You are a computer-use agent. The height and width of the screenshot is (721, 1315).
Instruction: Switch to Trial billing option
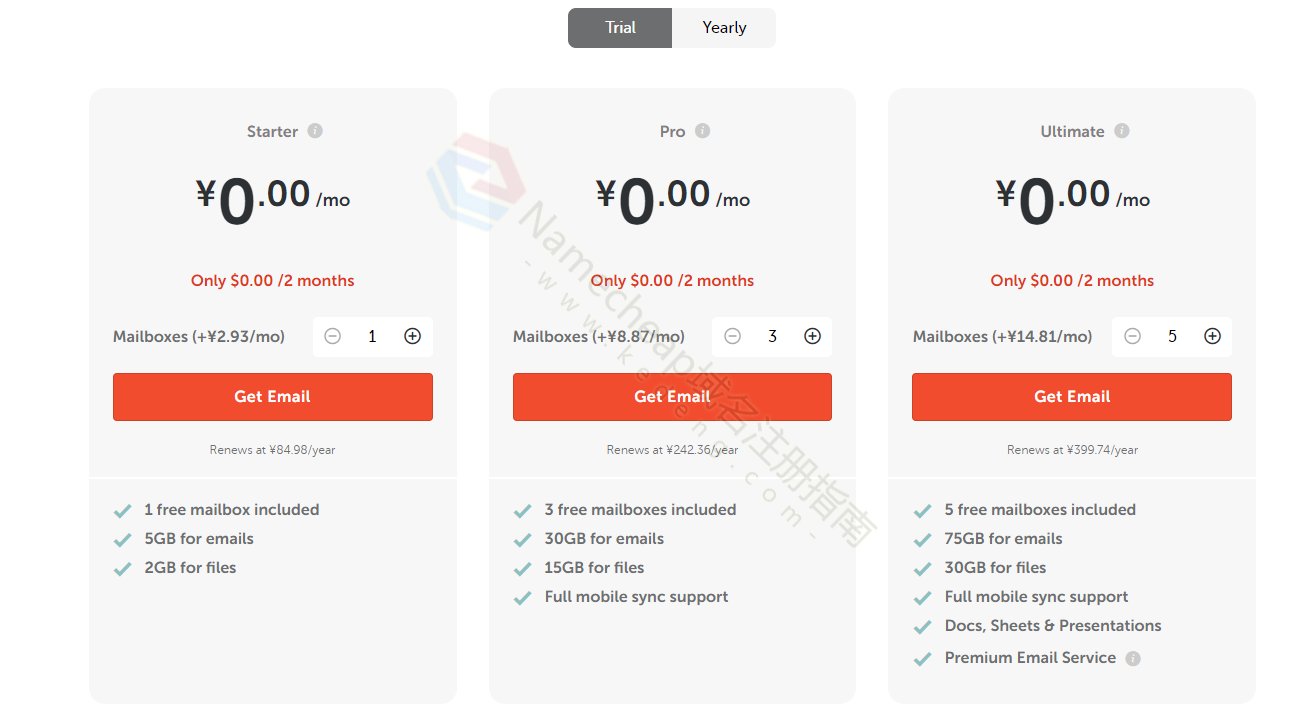pos(620,28)
